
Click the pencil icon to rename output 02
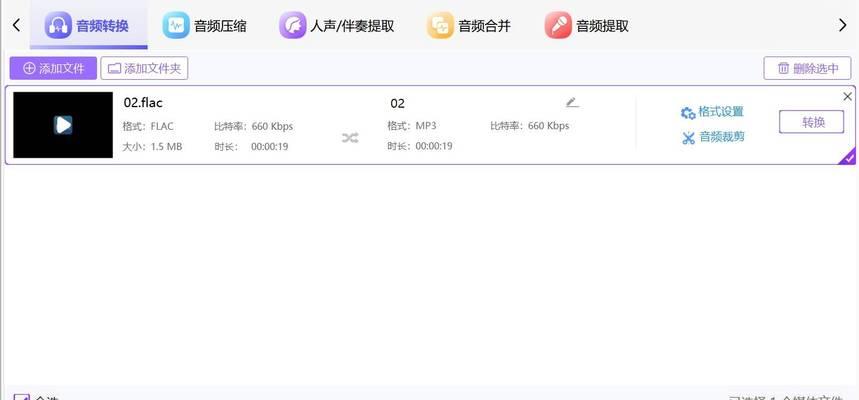(x=572, y=102)
